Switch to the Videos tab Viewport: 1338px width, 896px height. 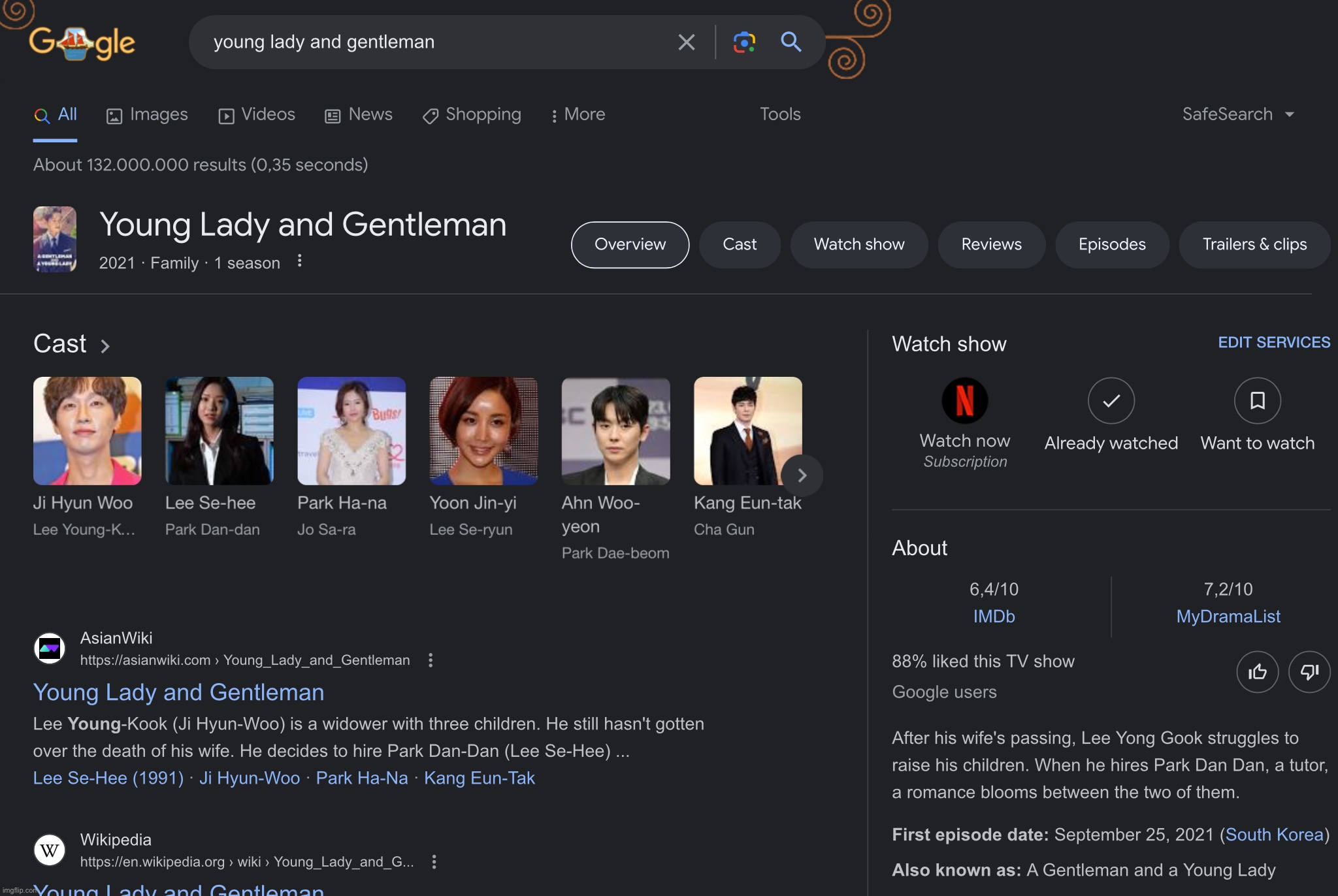click(257, 115)
